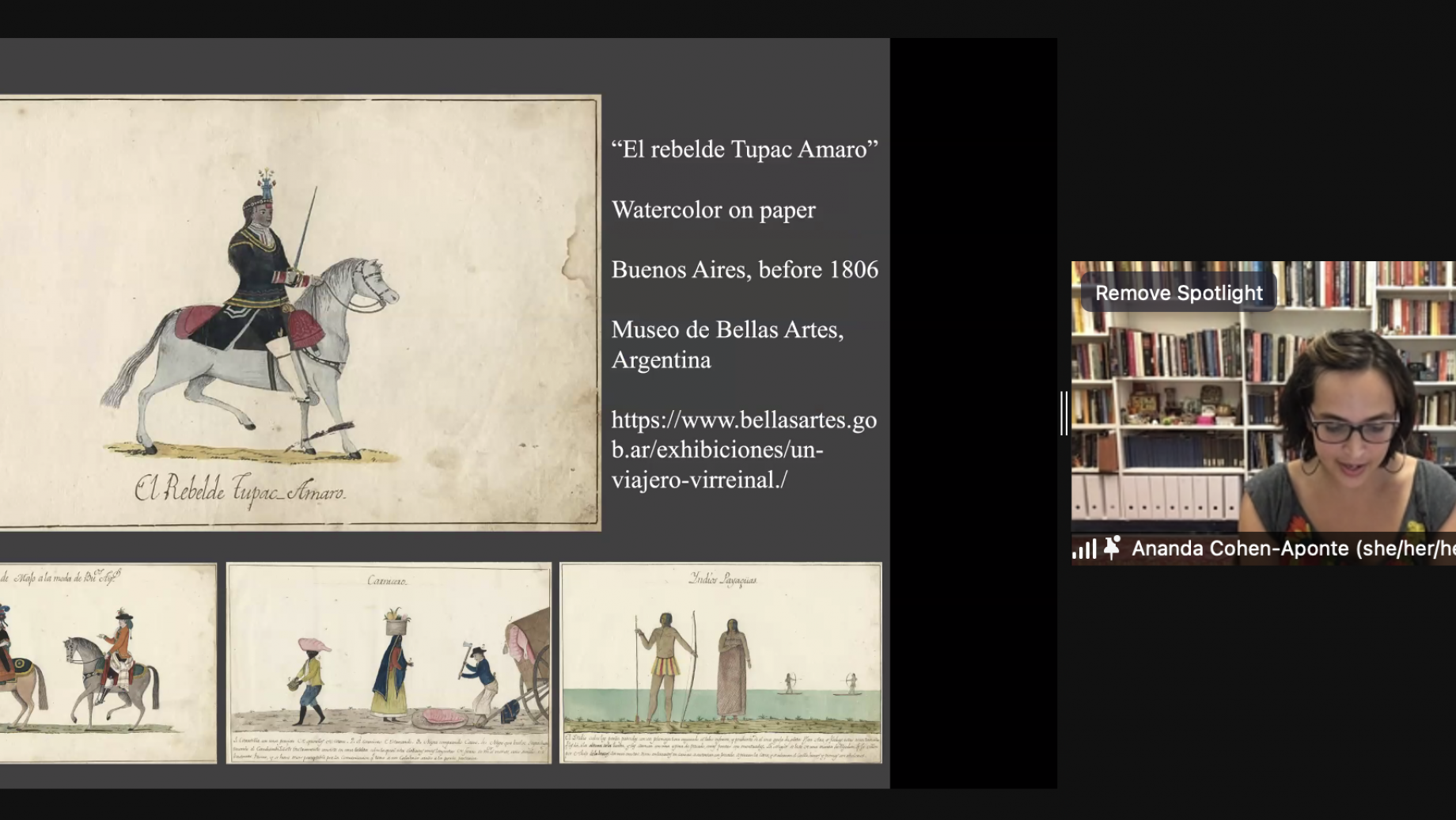
Task: Click the Ananda Cohen-Aponte name label
Action: click(x=1293, y=549)
